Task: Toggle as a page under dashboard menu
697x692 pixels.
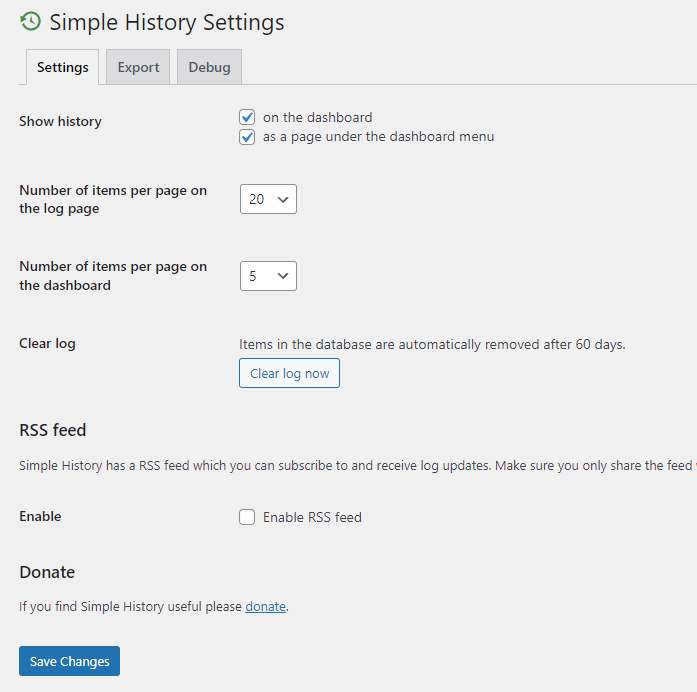Action: (247, 137)
